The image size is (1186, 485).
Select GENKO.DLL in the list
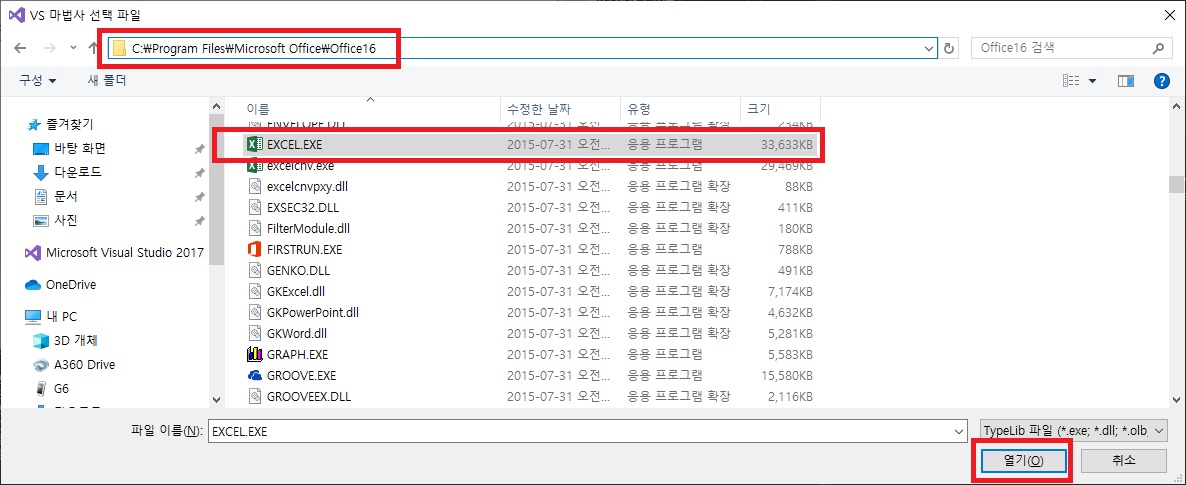pyautogui.click(x=299, y=269)
